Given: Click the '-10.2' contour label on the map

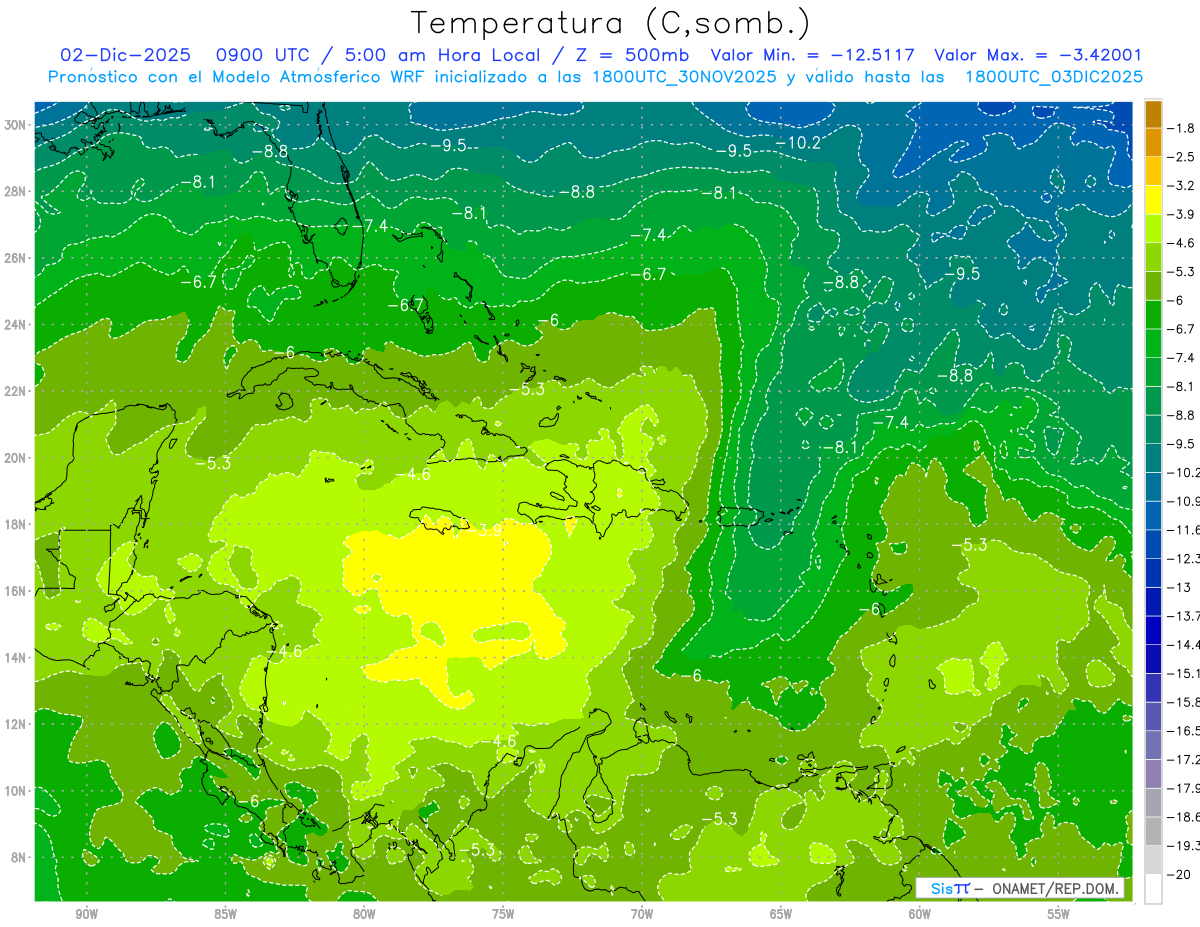Looking at the screenshot, I should pyautogui.click(x=799, y=142).
